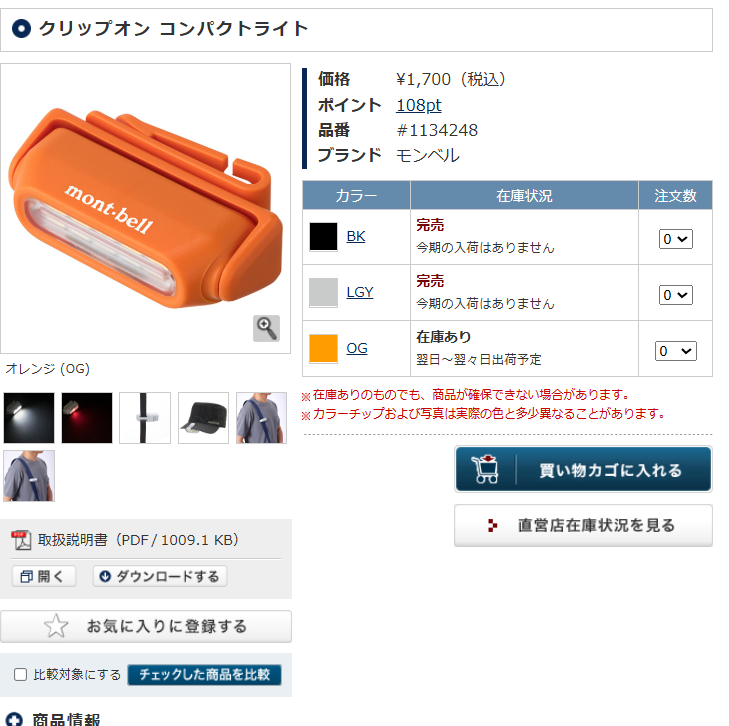729x726 pixels.
Task: Open the 108pt points link
Action: [x=418, y=105]
